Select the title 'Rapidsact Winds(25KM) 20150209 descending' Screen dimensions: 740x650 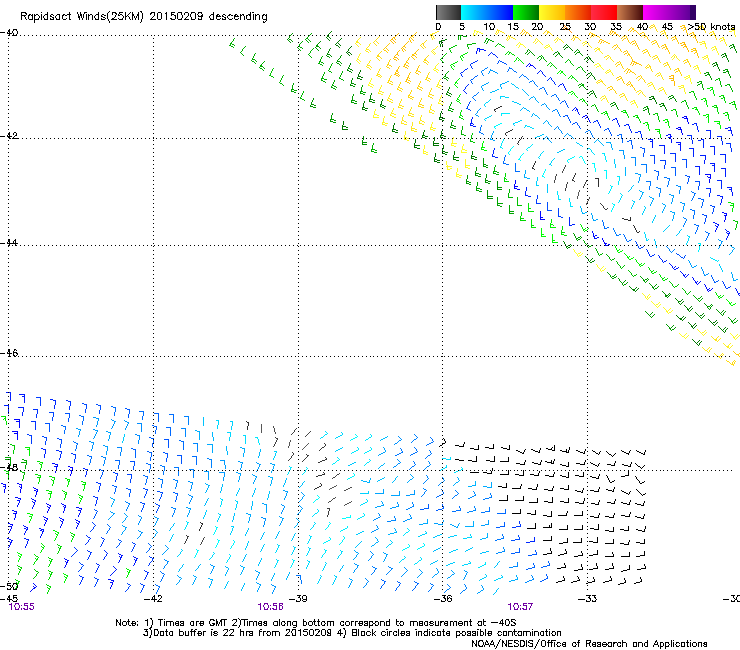pos(143,17)
